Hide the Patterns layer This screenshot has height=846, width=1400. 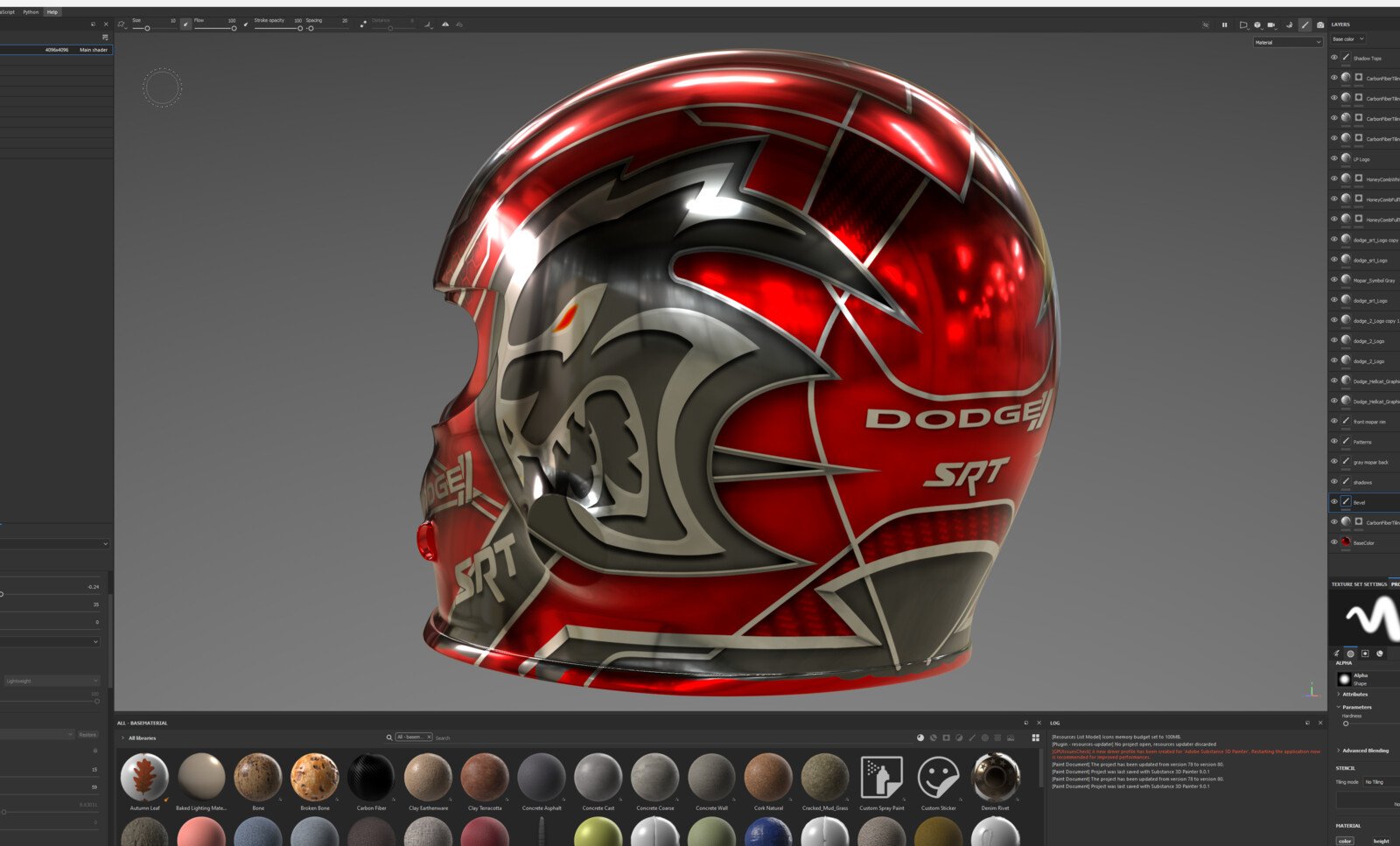[1334, 441]
